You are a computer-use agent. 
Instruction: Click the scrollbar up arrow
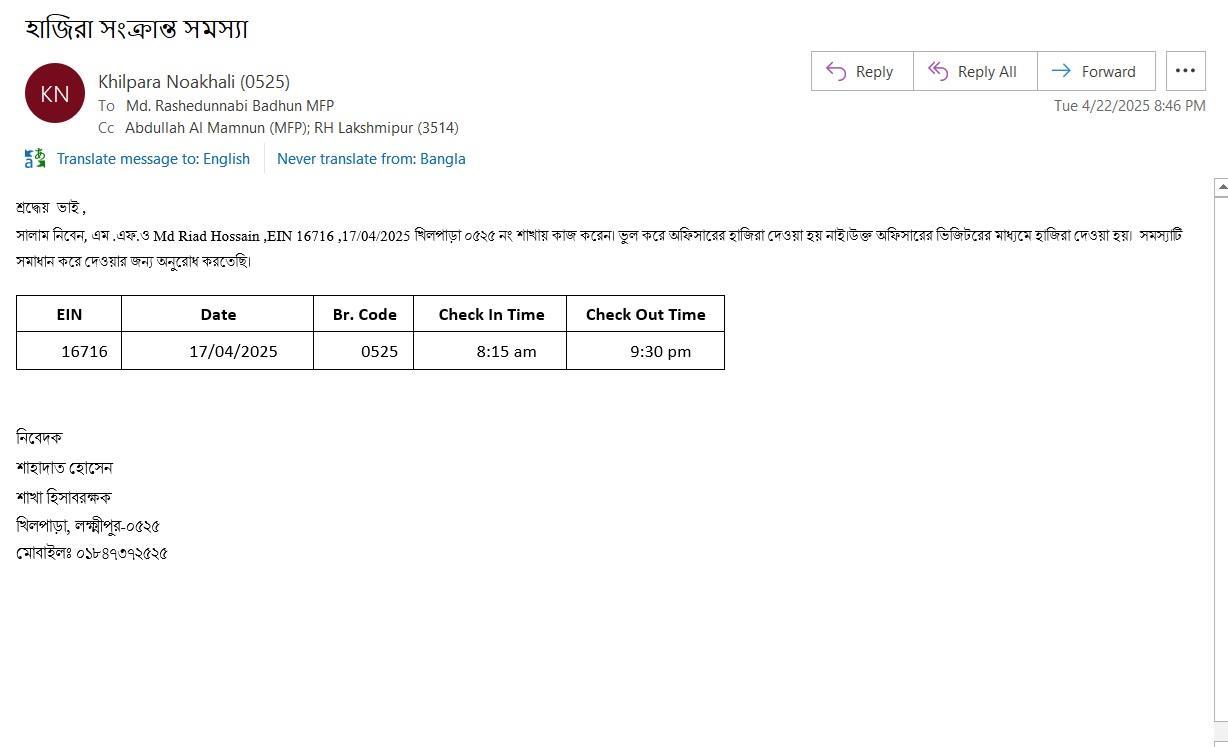(1220, 187)
